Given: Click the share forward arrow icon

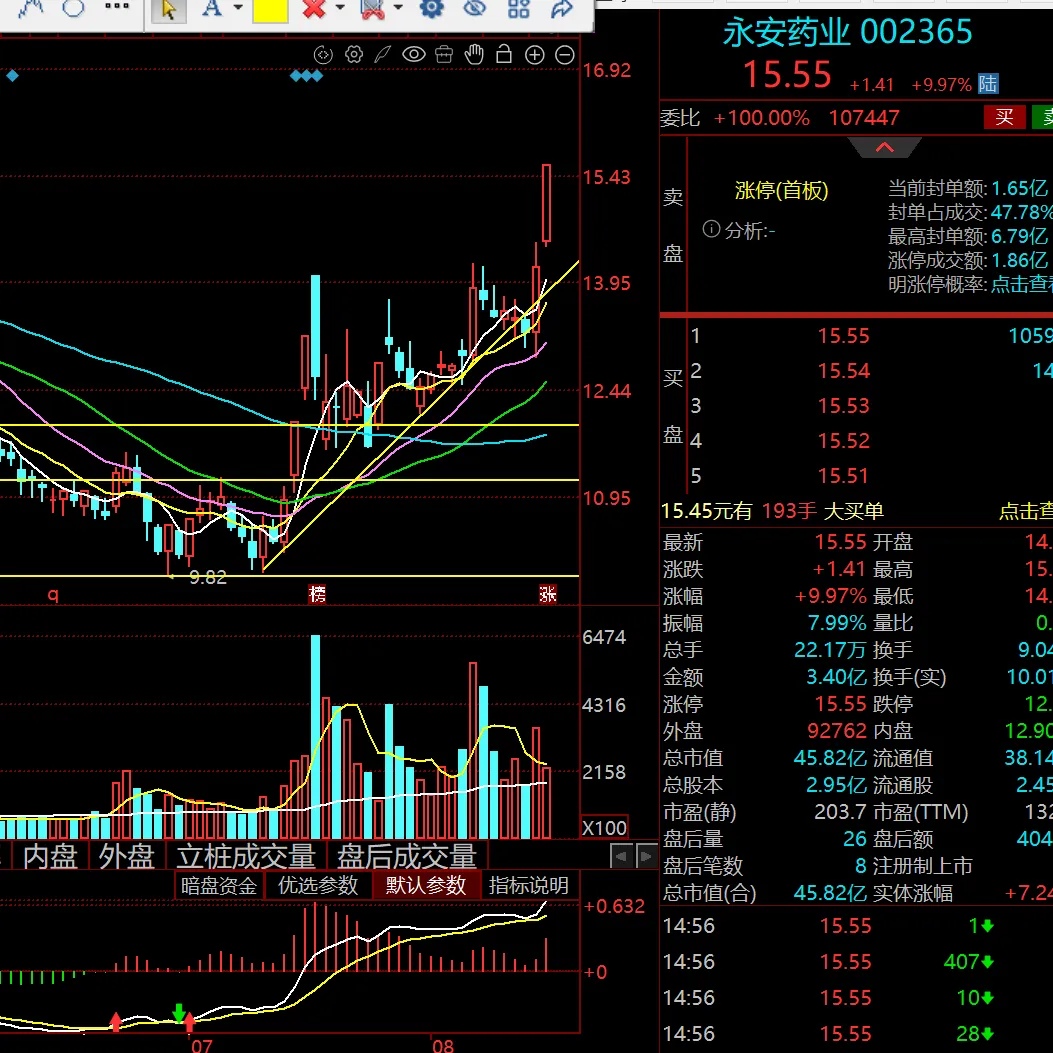Looking at the screenshot, I should pyautogui.click(x=561, y=8).
